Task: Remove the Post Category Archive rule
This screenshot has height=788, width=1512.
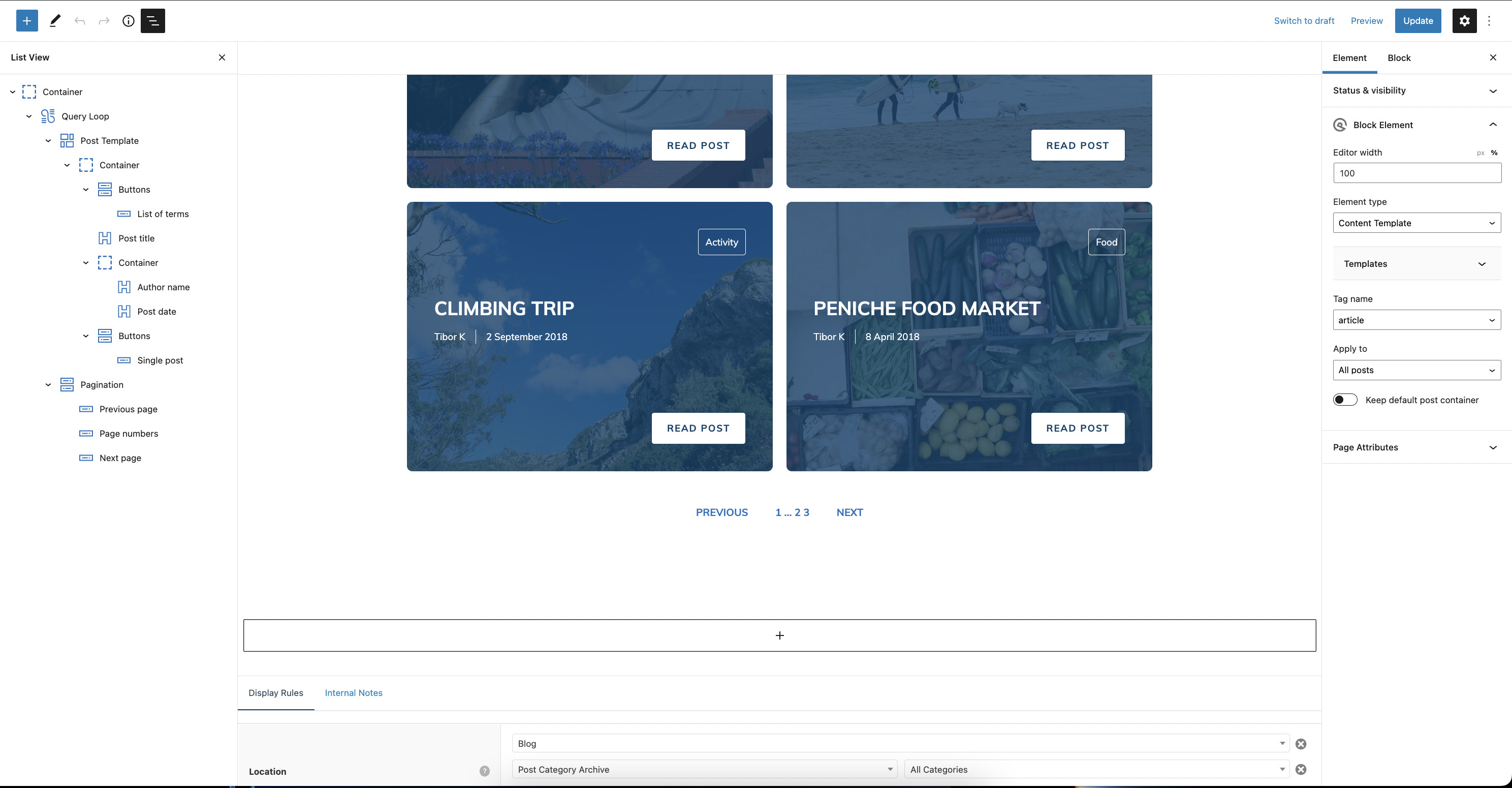Action: [x=1301, y=769]
